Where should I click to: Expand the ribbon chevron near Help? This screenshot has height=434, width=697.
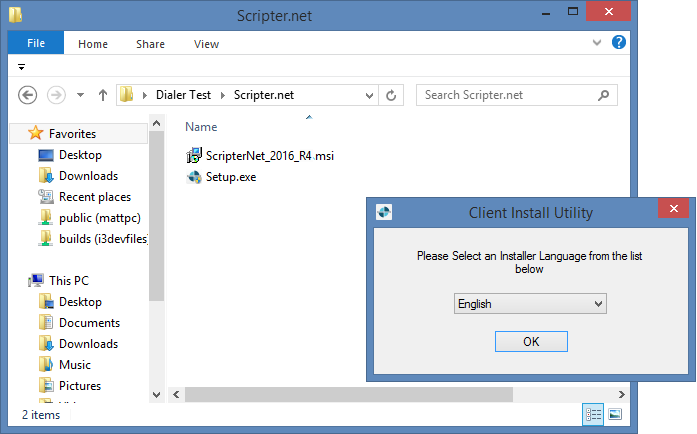tap(598, 43)
